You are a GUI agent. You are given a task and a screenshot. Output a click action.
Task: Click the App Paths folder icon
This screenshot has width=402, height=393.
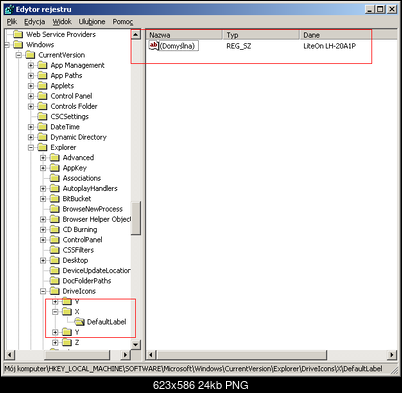point(42,76)
